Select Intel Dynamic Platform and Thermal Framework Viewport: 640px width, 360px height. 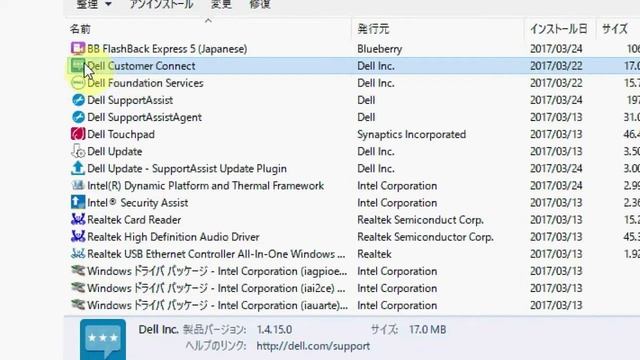[352, 186]
